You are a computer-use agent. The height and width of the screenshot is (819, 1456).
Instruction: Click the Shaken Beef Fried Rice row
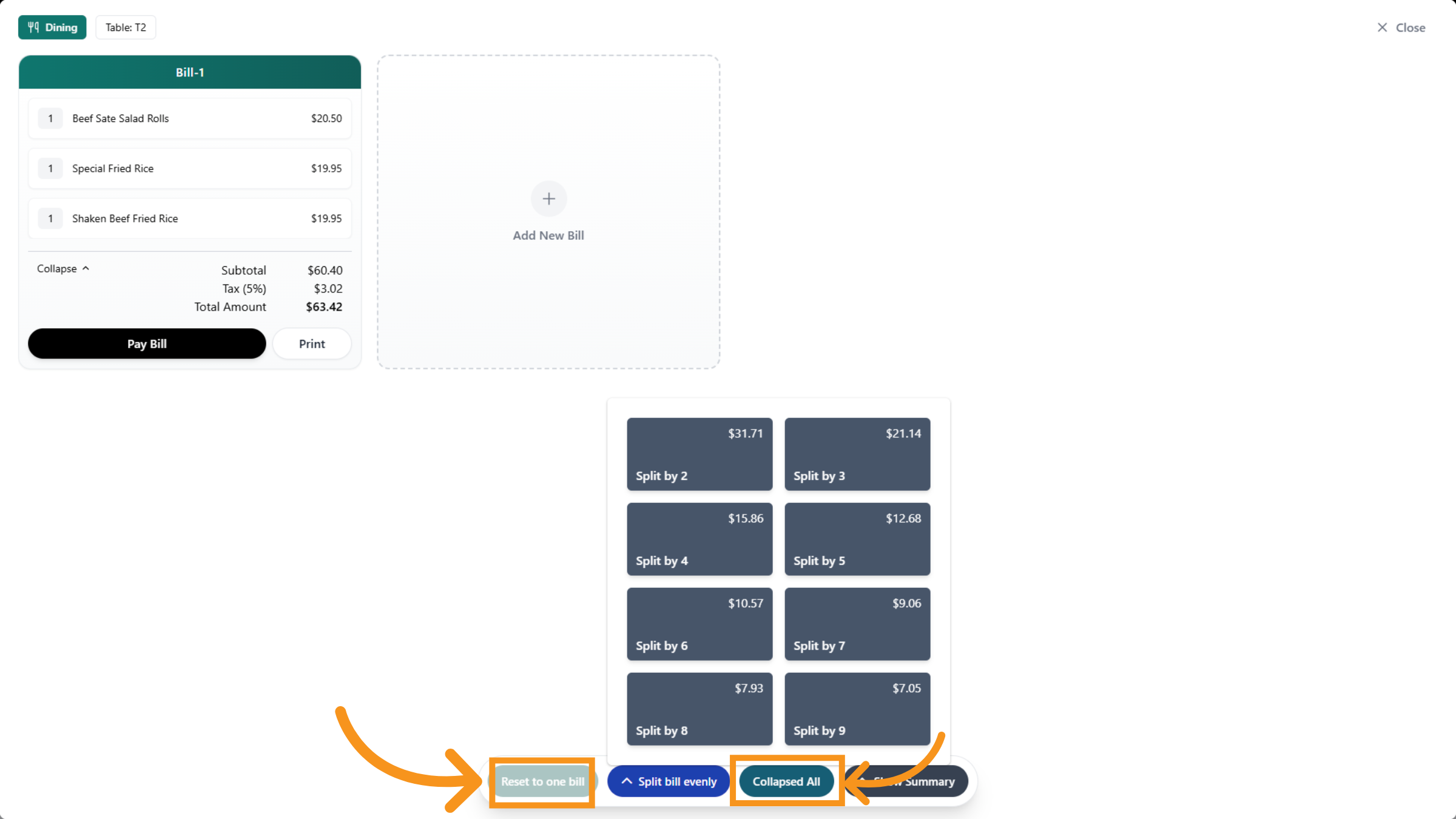click(190, 218)
